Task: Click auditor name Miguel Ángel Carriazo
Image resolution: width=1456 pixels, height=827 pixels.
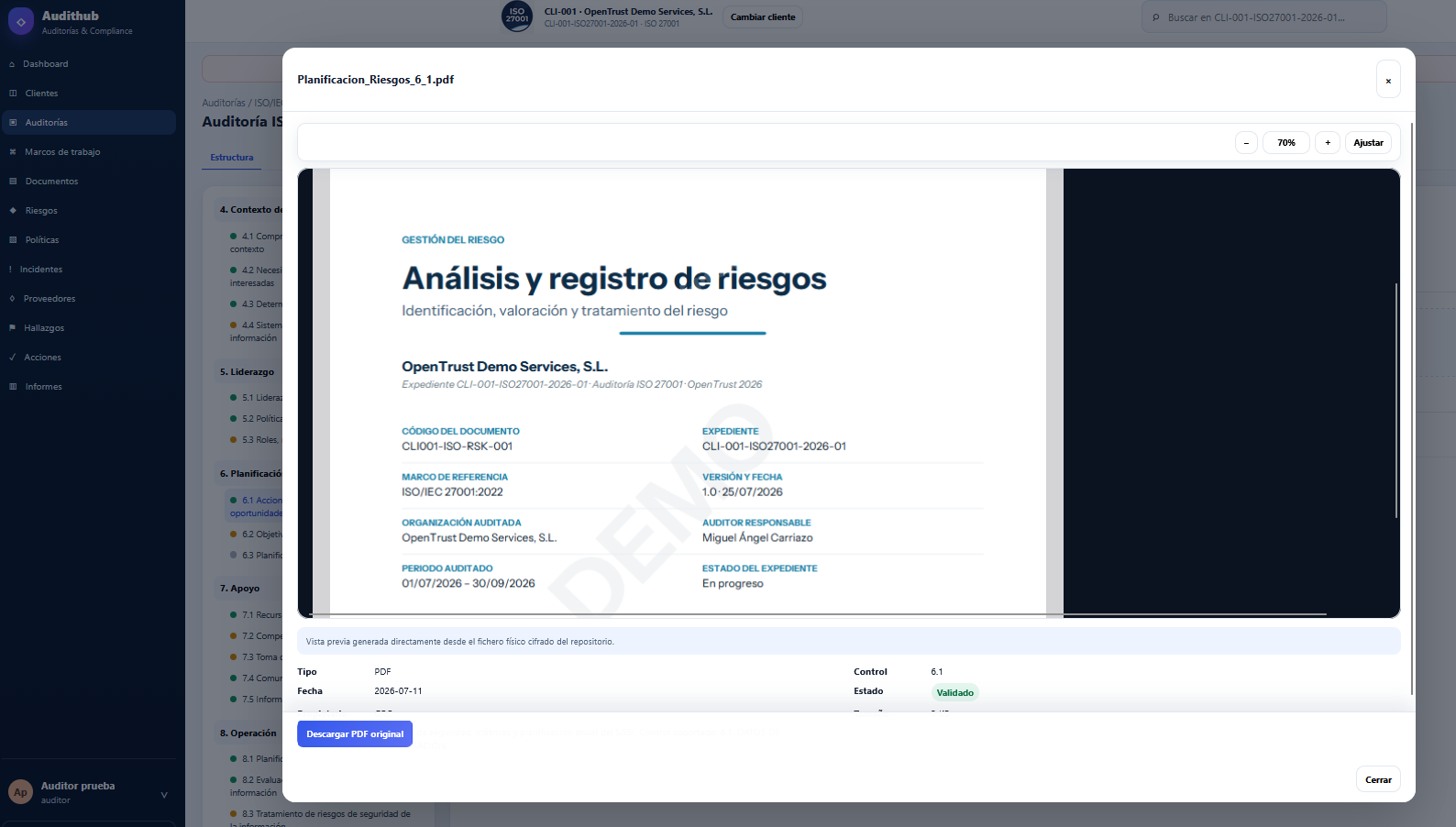Action: coord(757,538)
